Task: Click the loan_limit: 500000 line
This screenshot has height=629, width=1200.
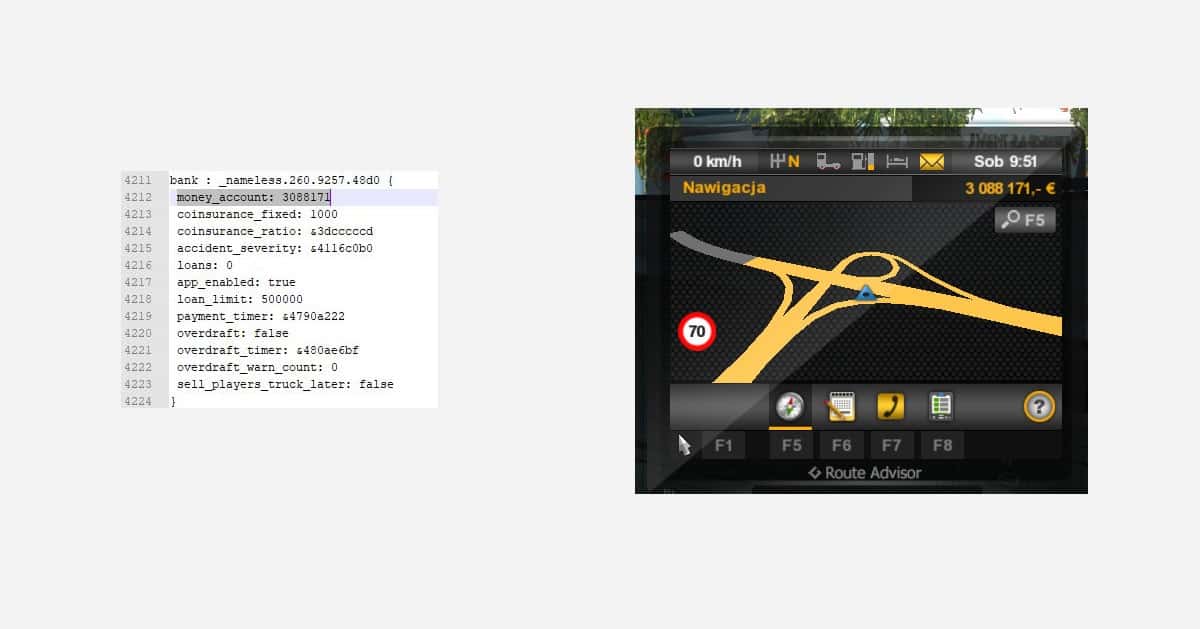Action: point(240,299)
